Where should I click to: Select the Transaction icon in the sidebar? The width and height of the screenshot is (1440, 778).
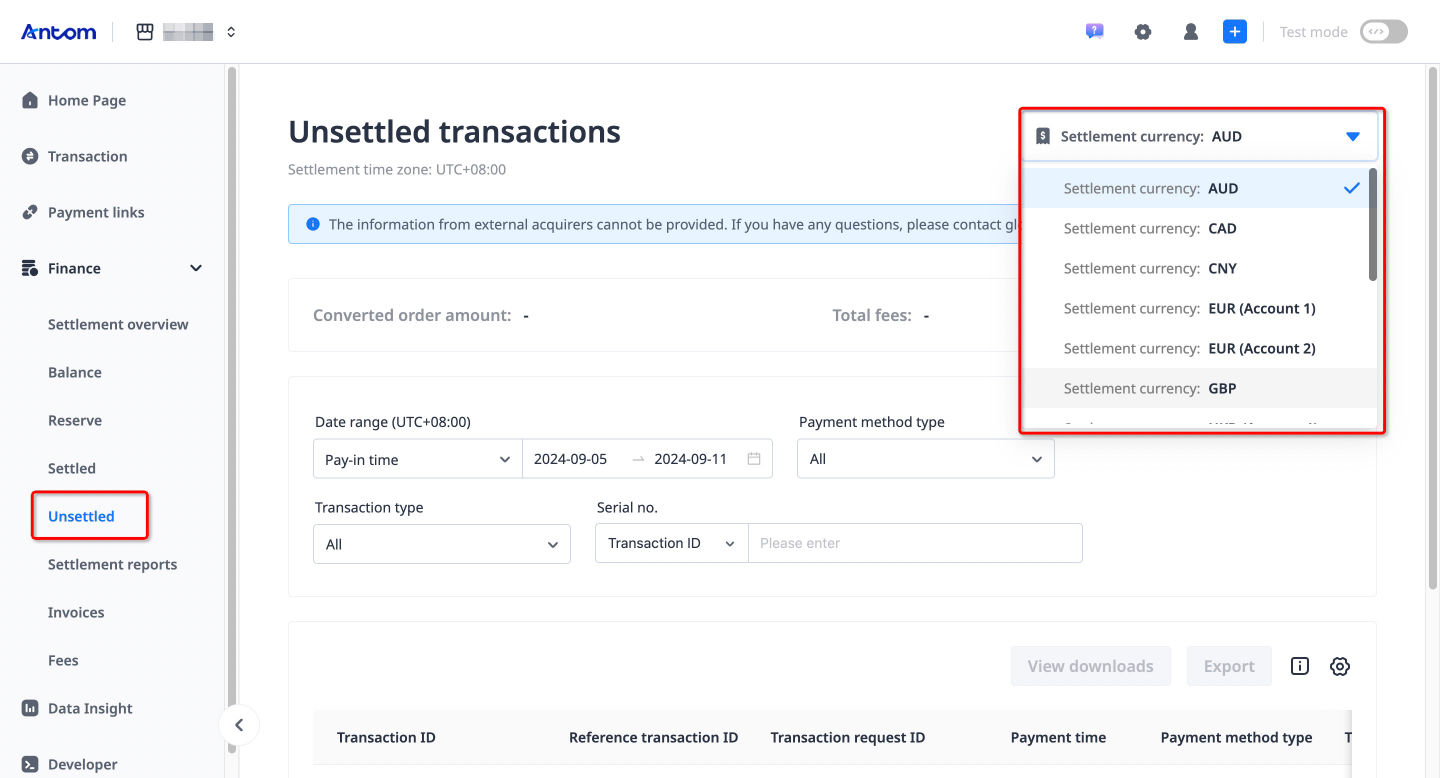point(30,156)
